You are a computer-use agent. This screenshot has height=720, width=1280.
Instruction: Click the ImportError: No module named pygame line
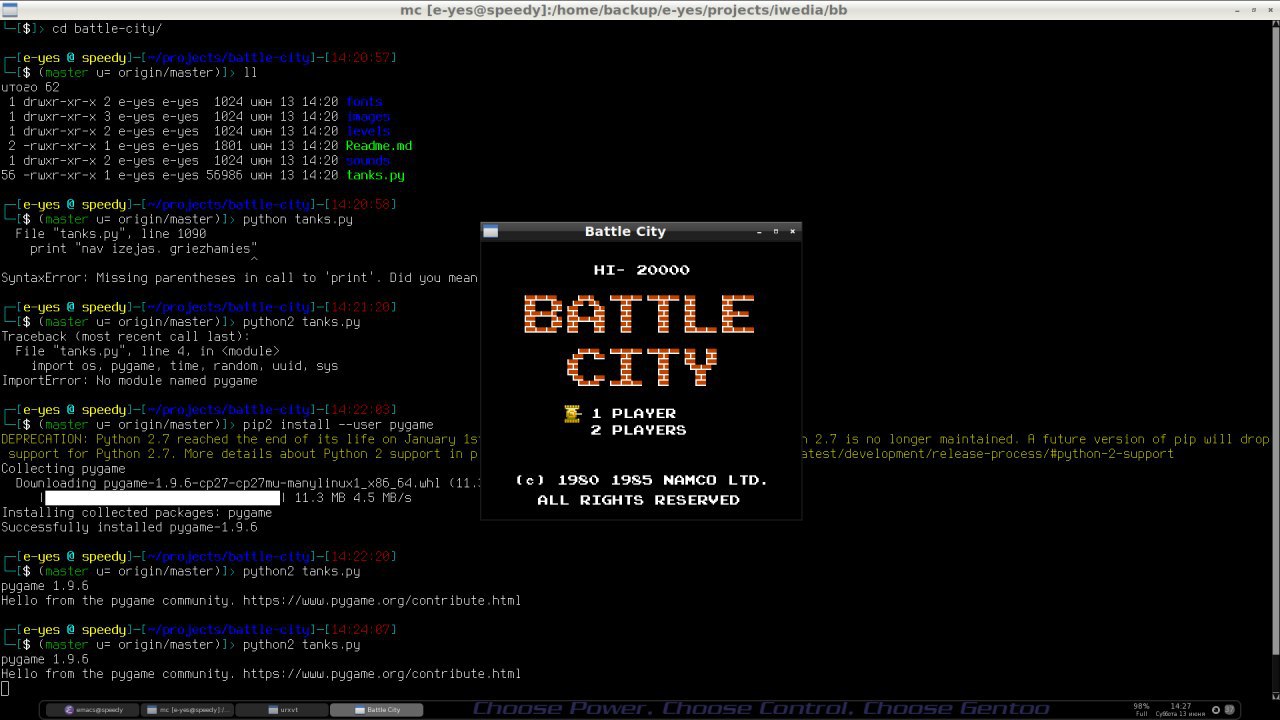pos(129,381)
